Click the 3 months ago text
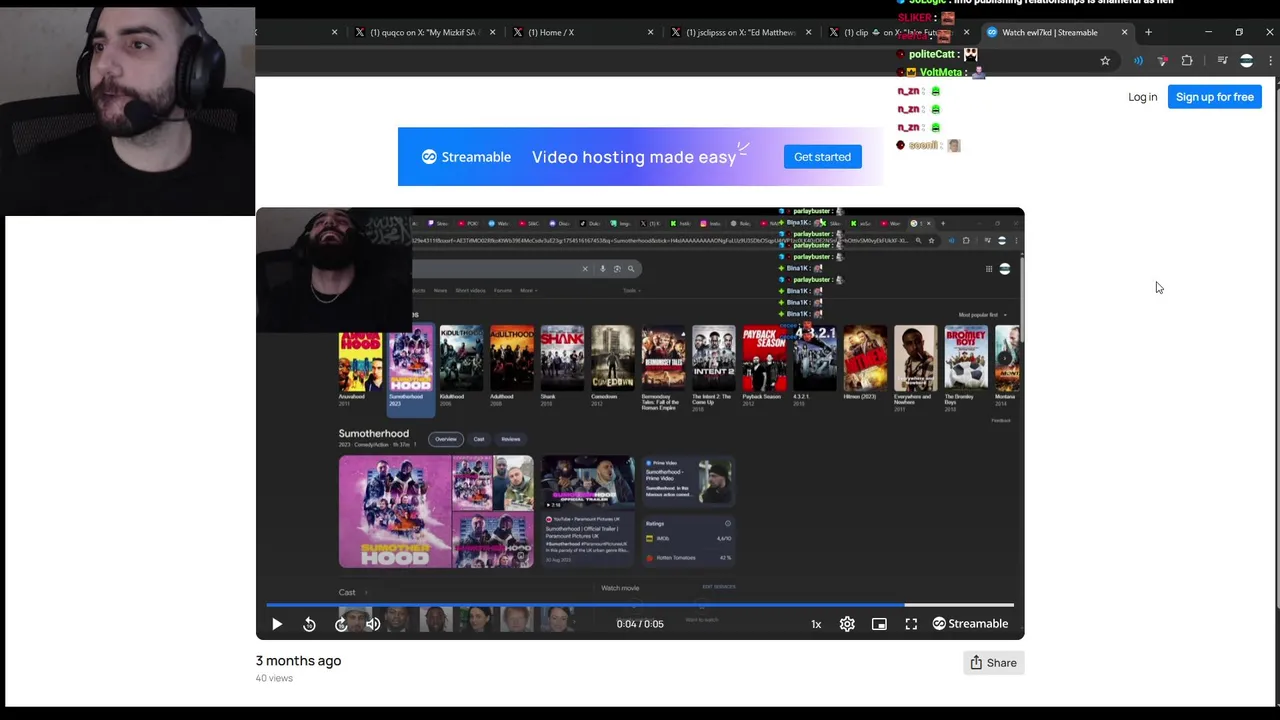Image resolution: width=1280 pixels, height=720 pixels. tap(298, 661)
